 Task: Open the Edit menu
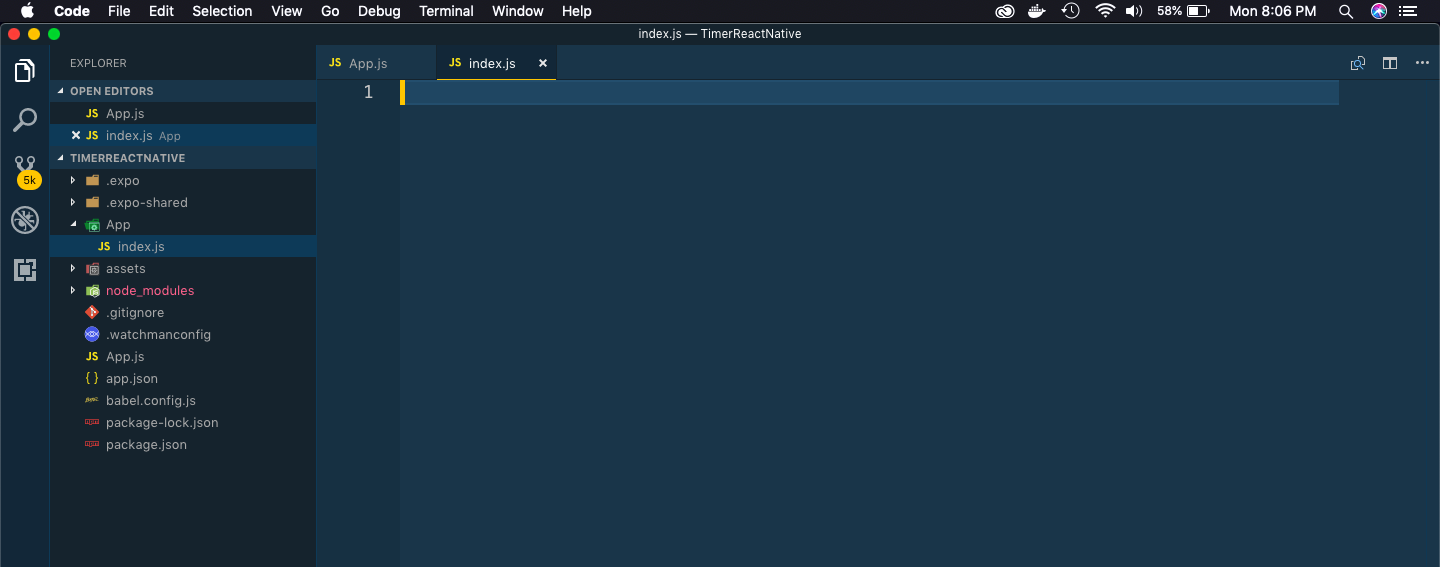click(161, 11)
